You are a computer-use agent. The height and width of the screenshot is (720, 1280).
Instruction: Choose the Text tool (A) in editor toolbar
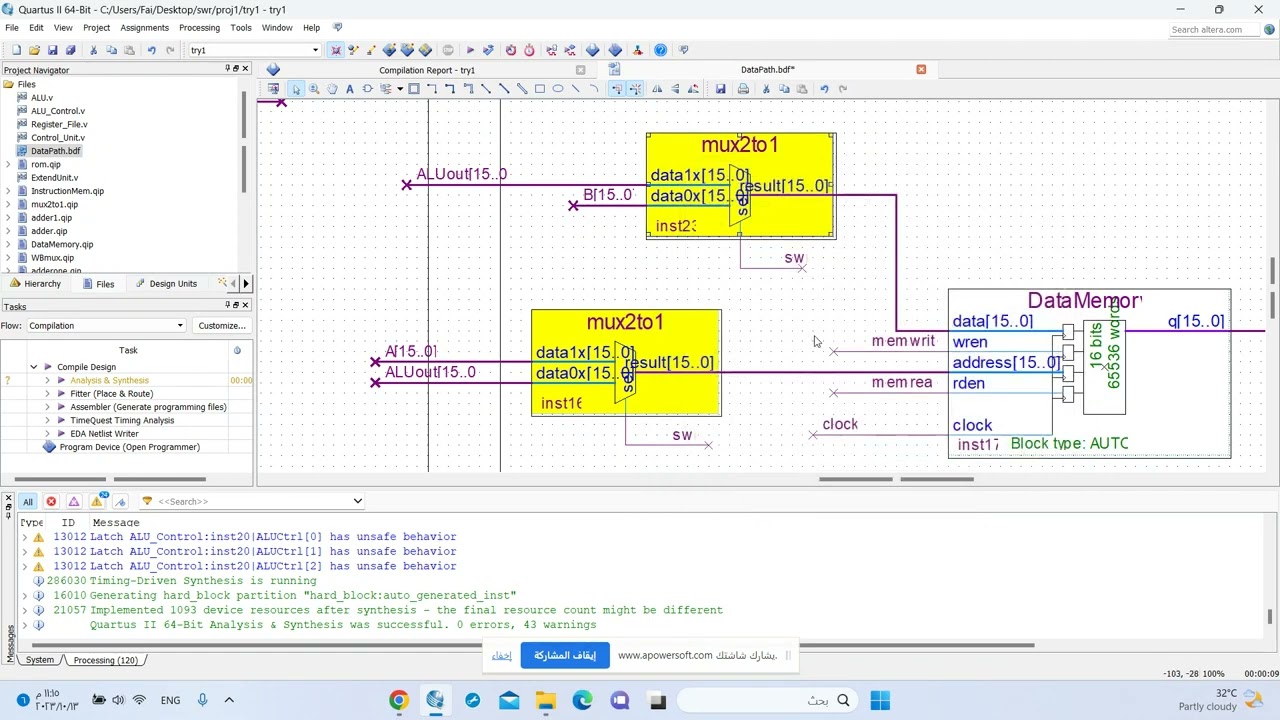click(x=349, y=89)
